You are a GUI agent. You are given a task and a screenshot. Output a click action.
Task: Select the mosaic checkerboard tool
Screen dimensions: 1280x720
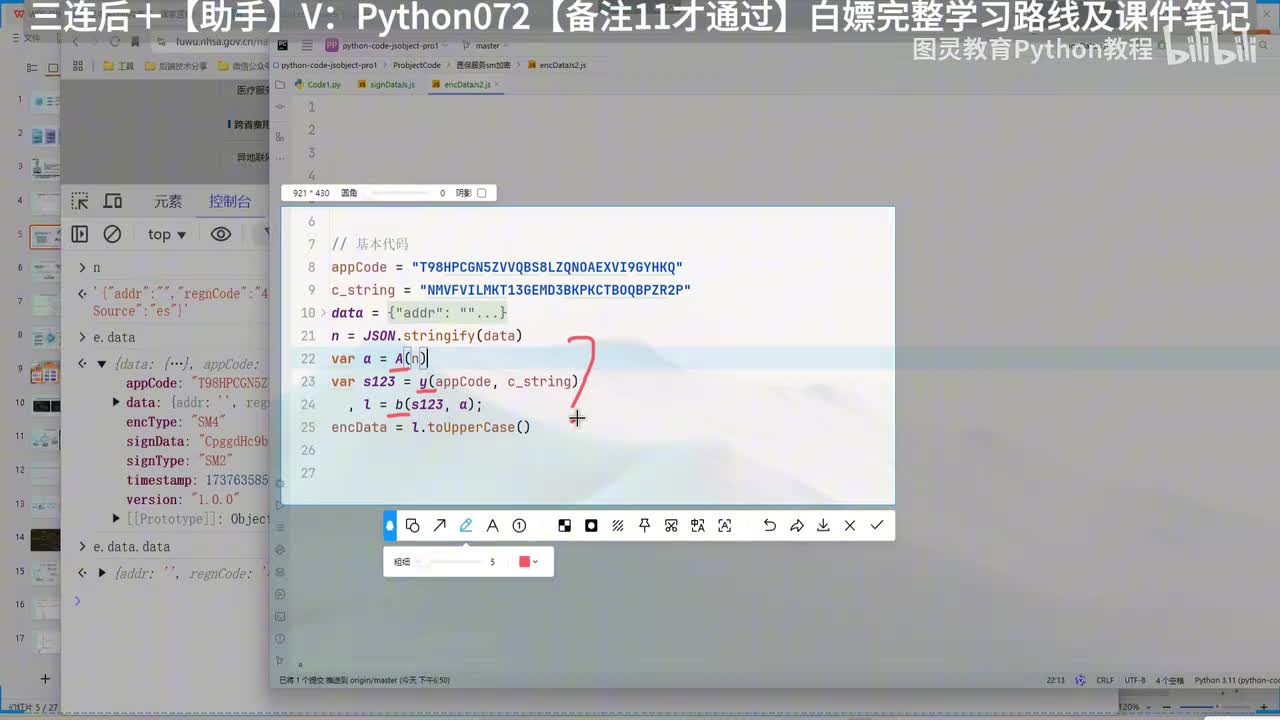point(565,525)
